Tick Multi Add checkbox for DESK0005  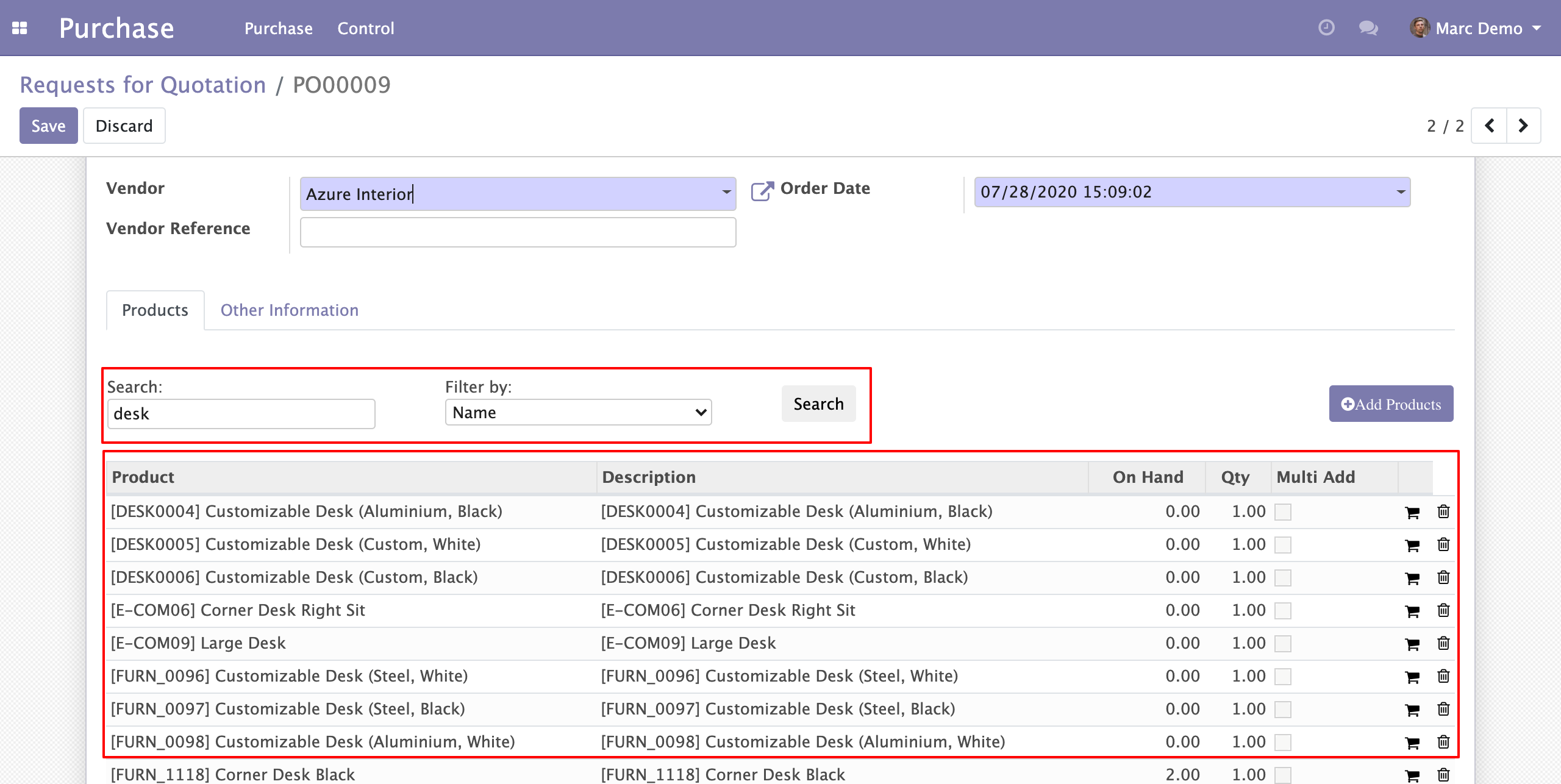click(1283, 545)
